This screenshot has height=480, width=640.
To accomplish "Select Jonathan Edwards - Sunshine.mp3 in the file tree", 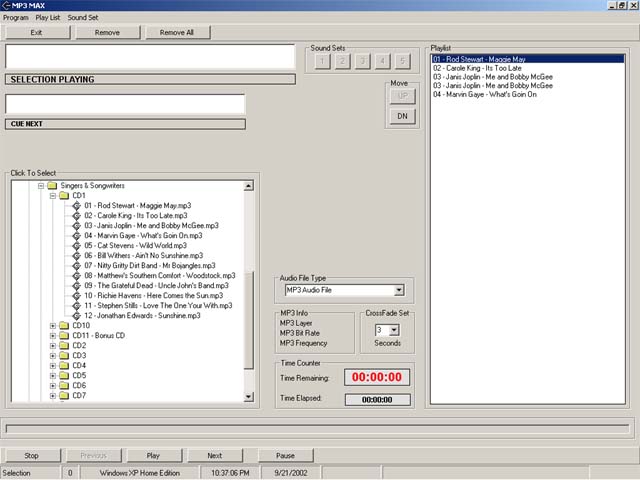I will pyautogui.click(x=146, y=316).
